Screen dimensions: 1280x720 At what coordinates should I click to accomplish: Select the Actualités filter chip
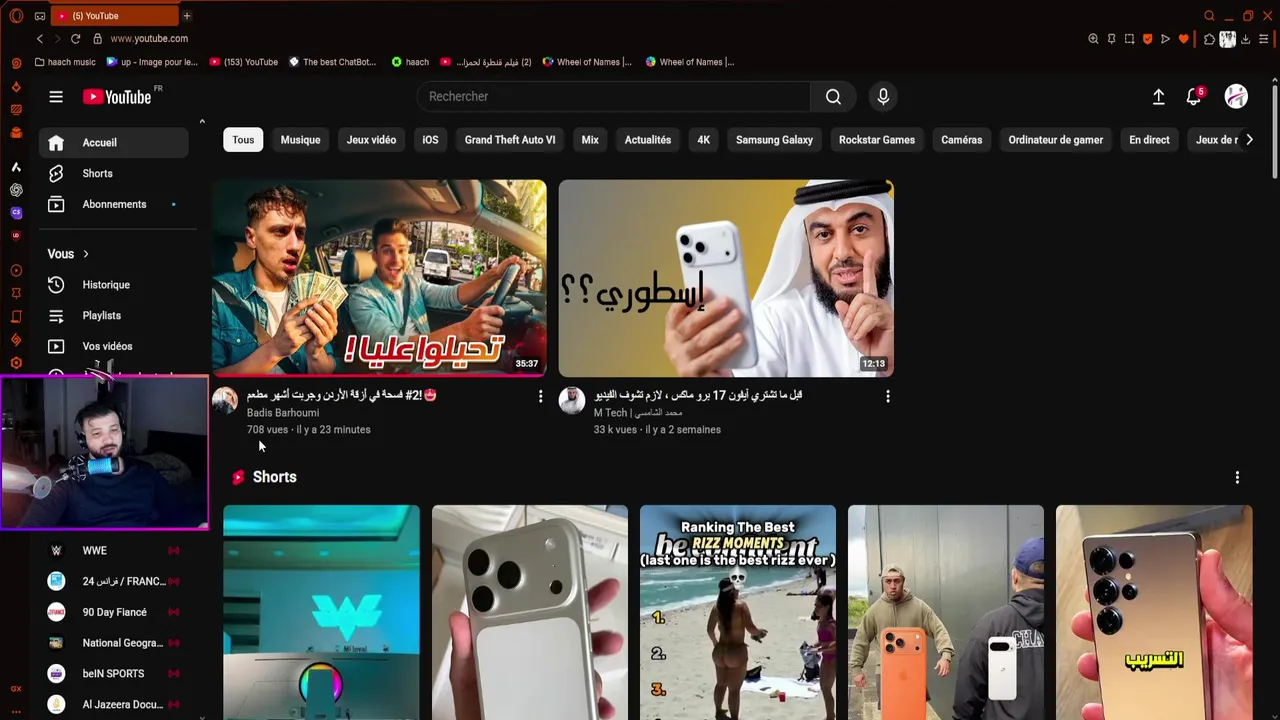[x=648, y=140]
